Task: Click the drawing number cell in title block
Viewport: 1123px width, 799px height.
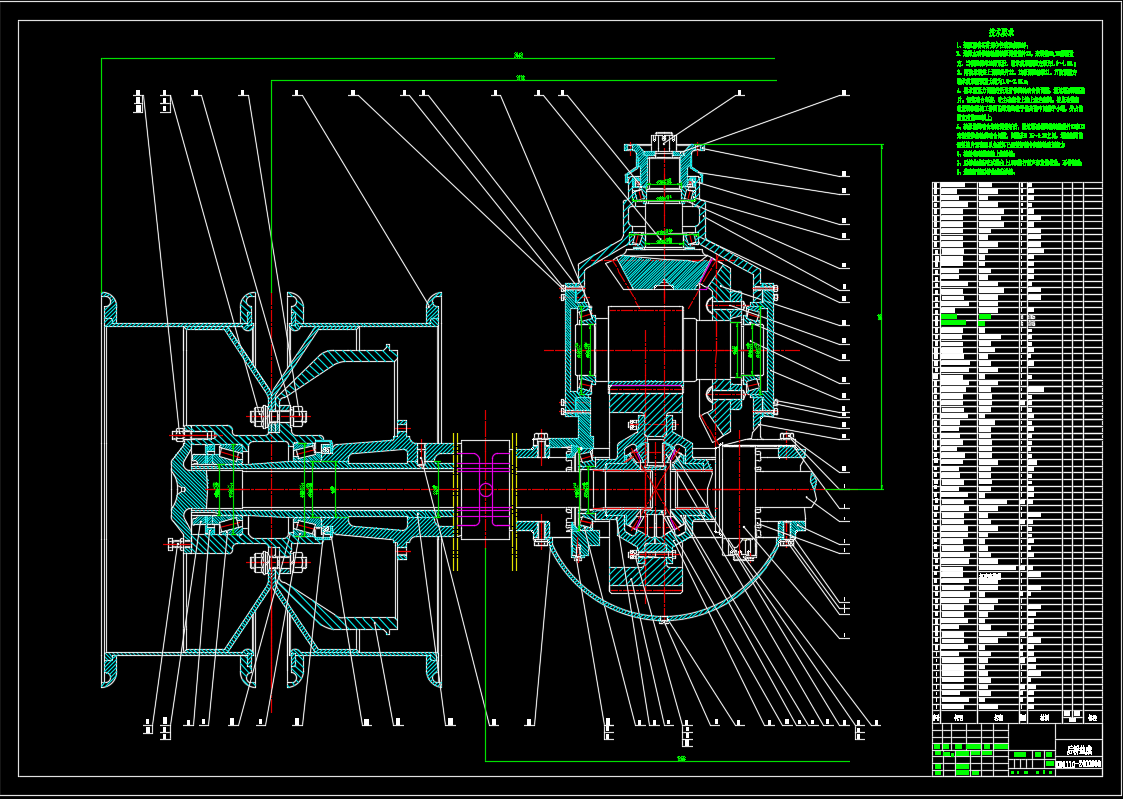Action: pyautogui.click(x=1078, y=765)
